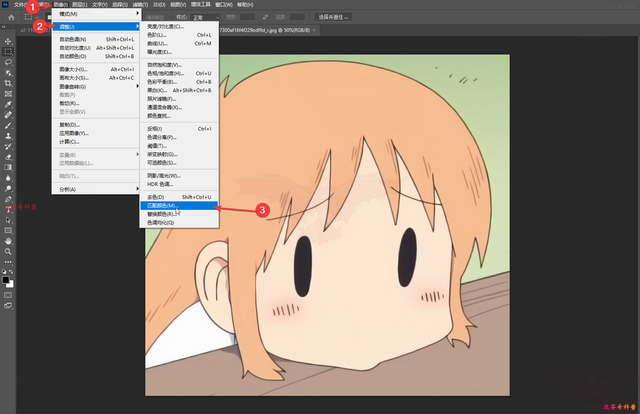Screen dimensions: 640x414
Task: Activate the Zoom magnifier tool
Action: coord(8,252)
